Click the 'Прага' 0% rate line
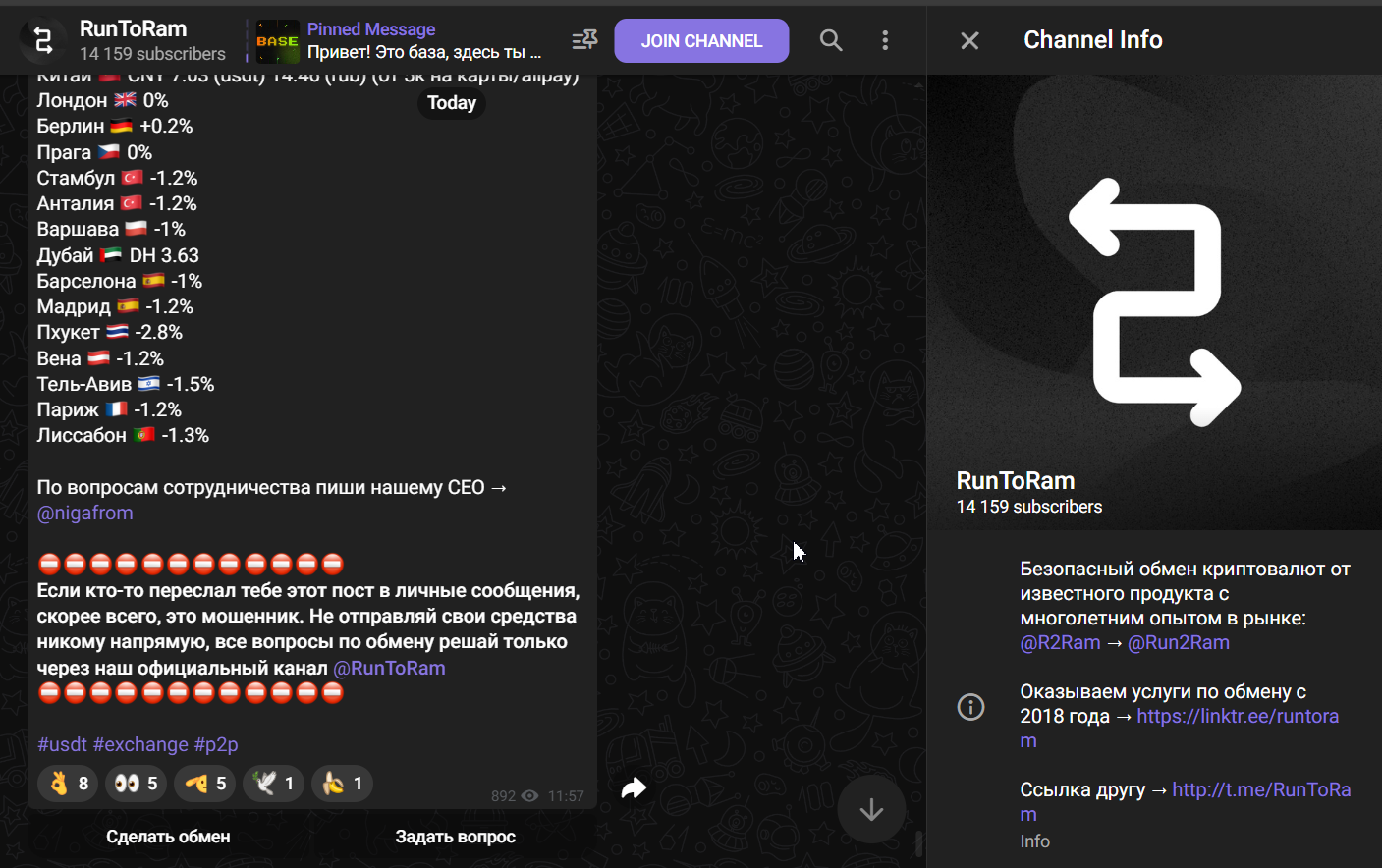Screen dimensions: 1382x868 pyautogui.click(x=94, y=152)
